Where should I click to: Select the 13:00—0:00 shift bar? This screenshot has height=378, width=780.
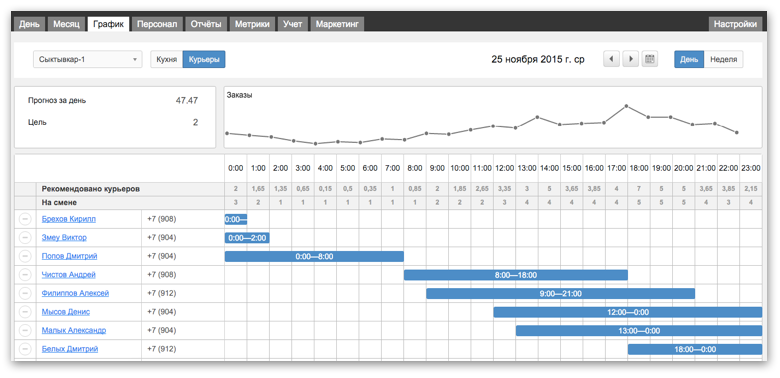(x=639, y=330)
